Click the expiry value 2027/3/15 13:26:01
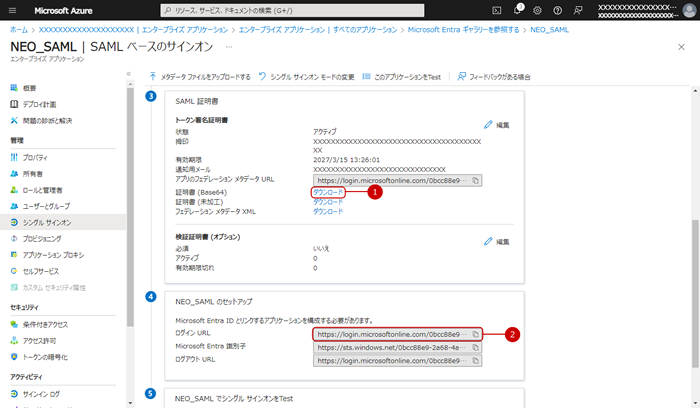Viewport: 700px width, 408px height. 346,160
